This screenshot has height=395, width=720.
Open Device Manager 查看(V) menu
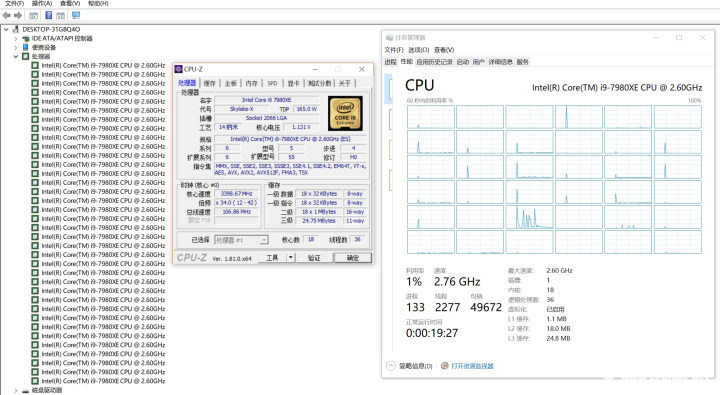pos(70,3)
